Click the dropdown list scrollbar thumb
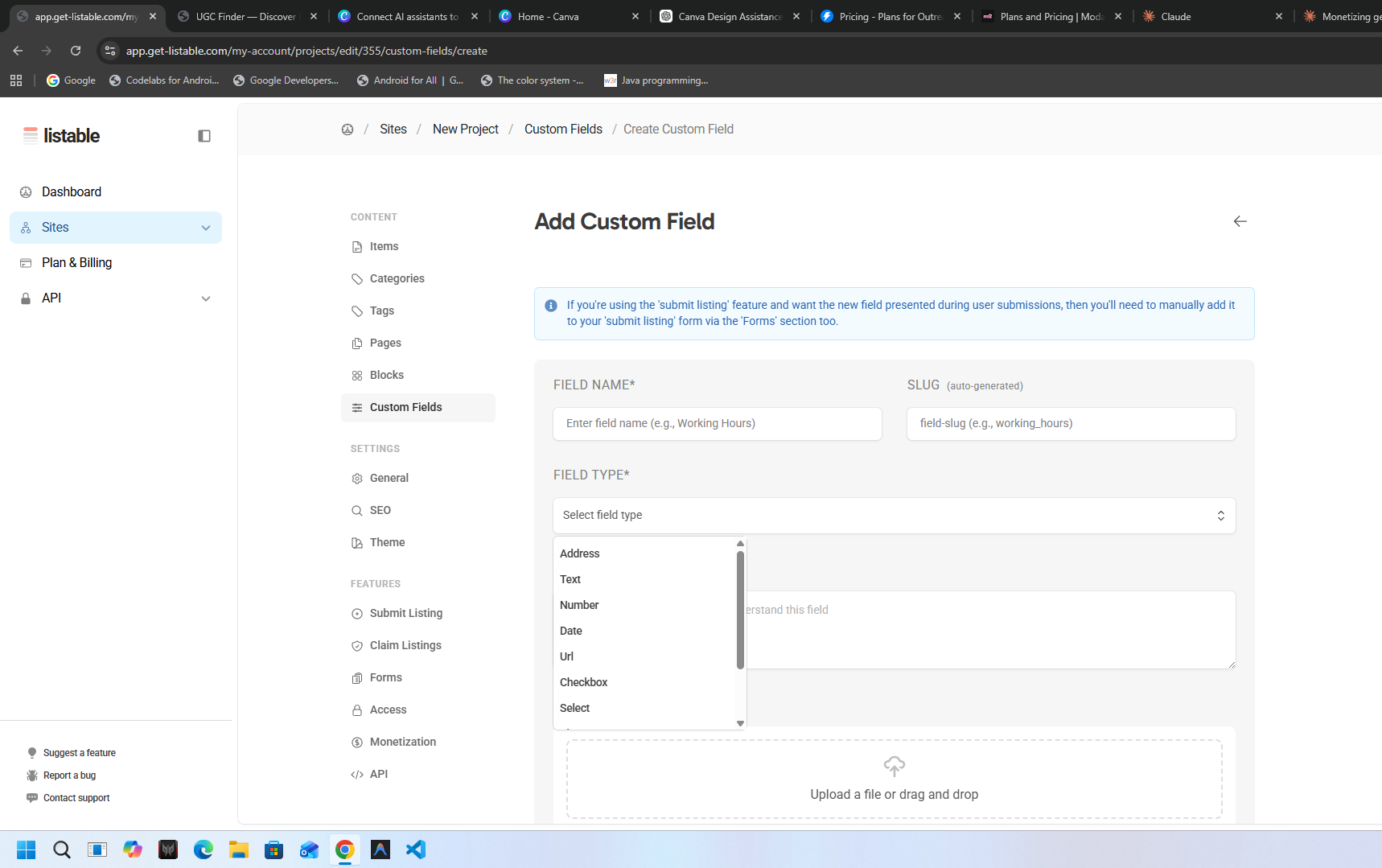Image resolution: width=1382 pixels, height=868 pixels. coord(740,610)
